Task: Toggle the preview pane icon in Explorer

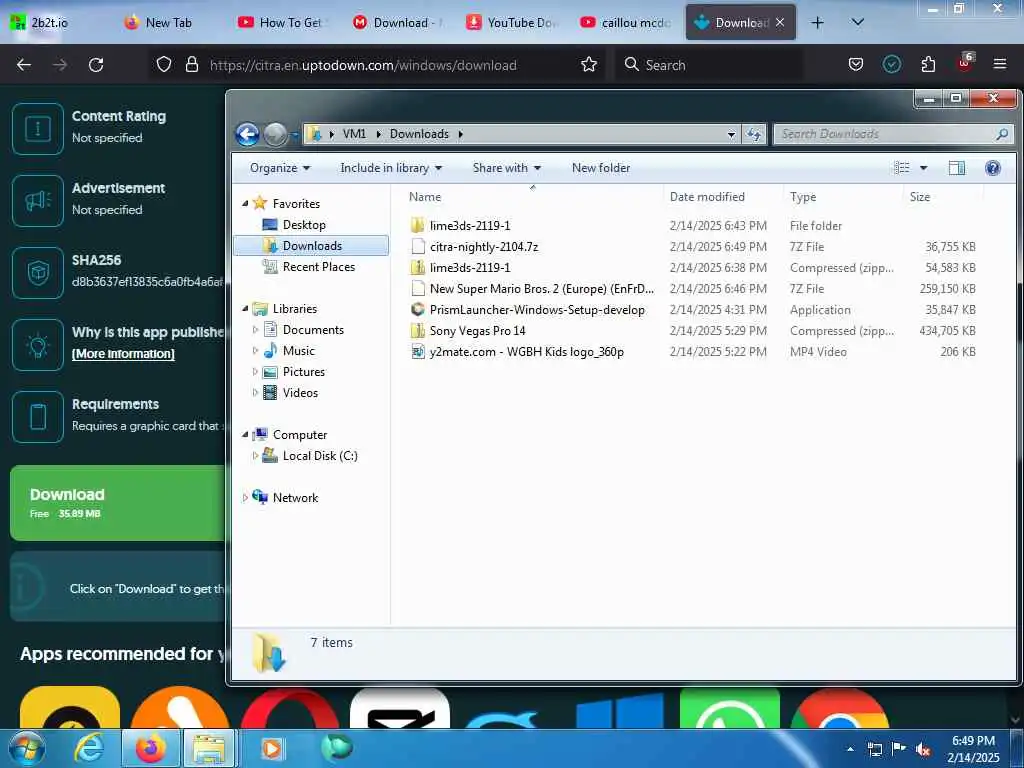Action: pos(956,168)
